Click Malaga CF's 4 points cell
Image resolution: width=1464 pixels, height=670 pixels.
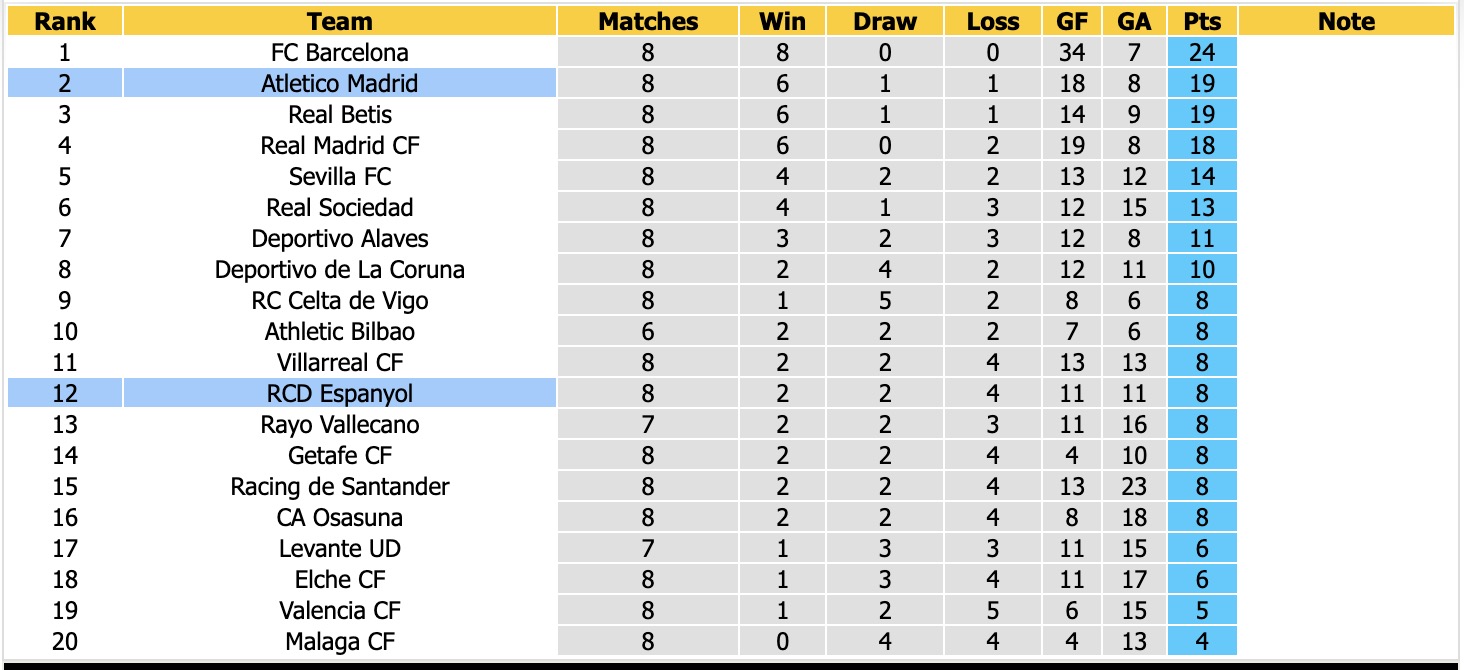[1202, 641]
